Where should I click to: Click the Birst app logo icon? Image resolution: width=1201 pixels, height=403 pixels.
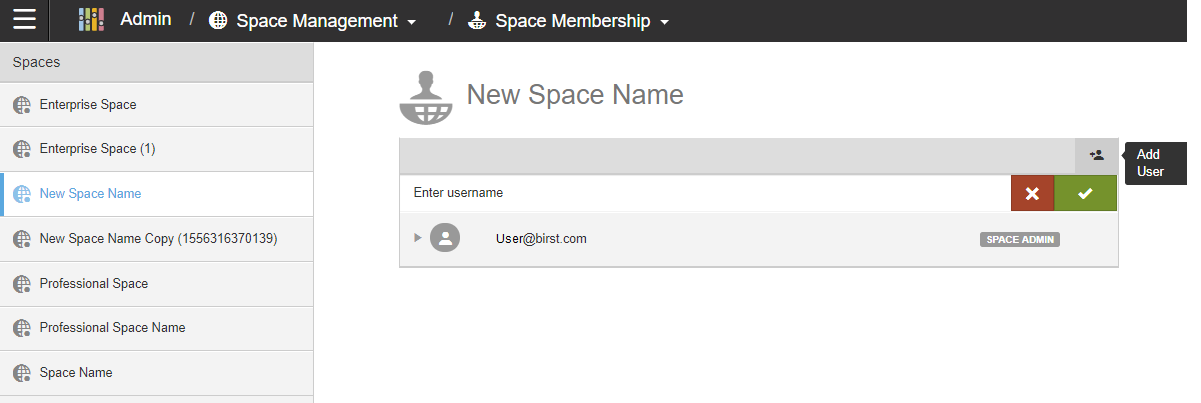pyautogui.click(x=91, y=20)
